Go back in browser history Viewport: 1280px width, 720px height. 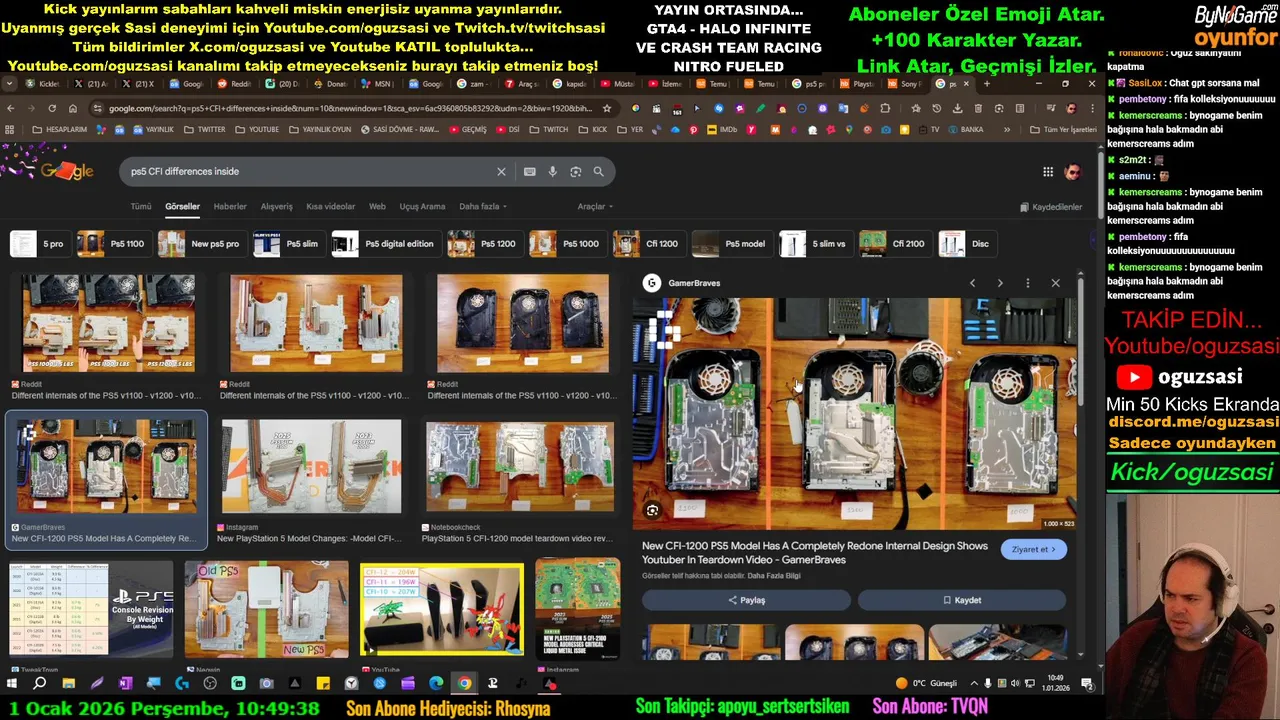click(11, 108)
